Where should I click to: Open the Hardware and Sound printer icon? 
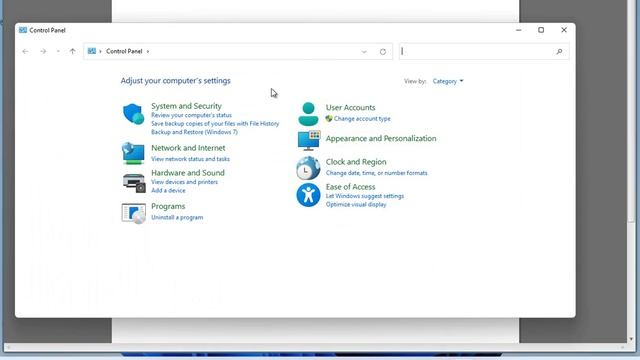click(134, 183)
